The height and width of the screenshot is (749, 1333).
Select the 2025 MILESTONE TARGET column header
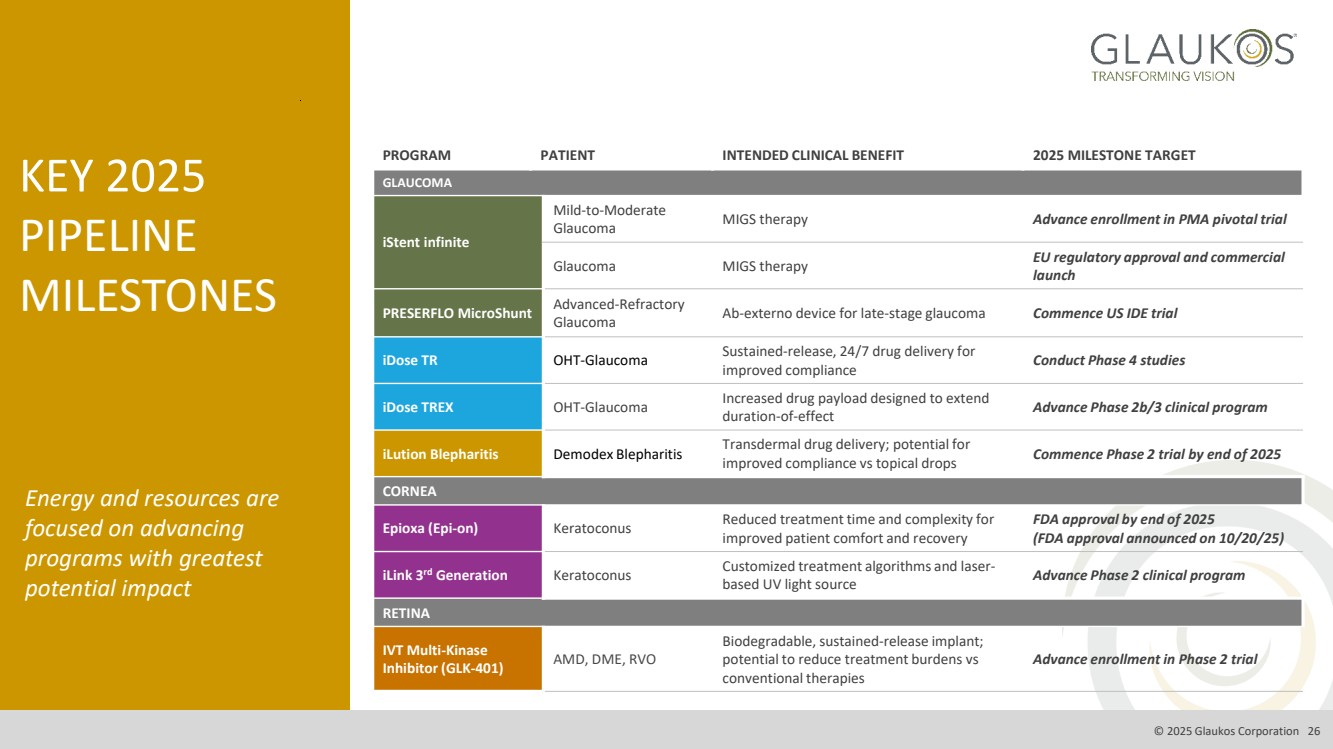tap(1113, 155)
